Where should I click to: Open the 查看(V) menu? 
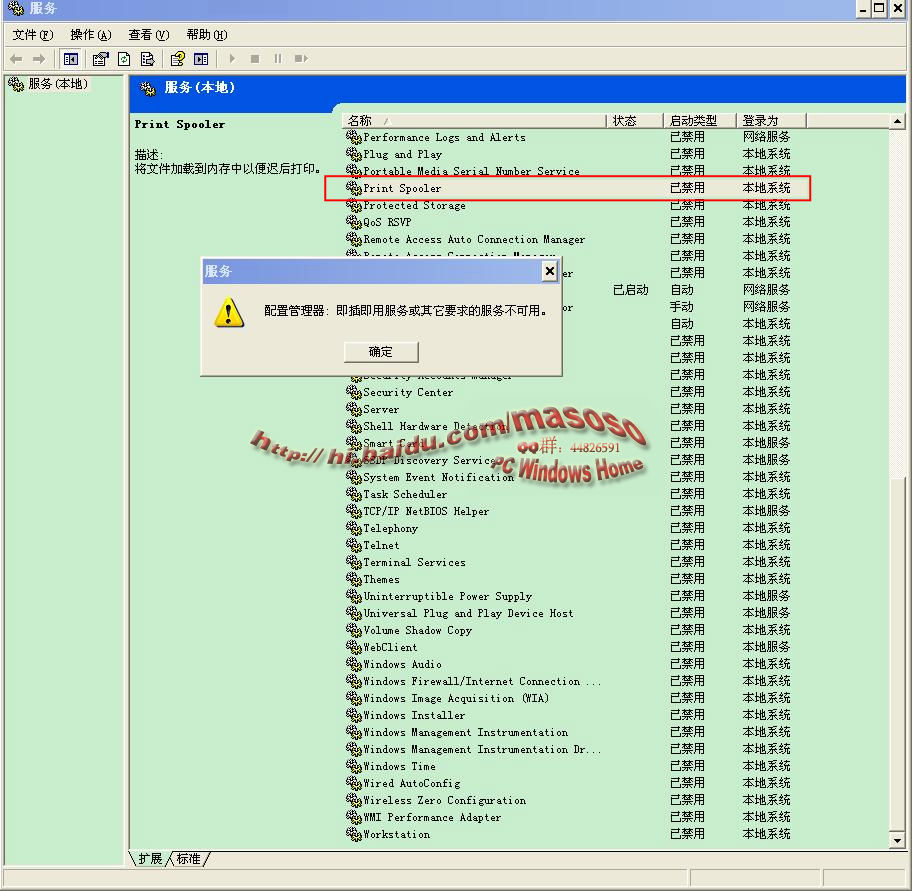point(149,35)
